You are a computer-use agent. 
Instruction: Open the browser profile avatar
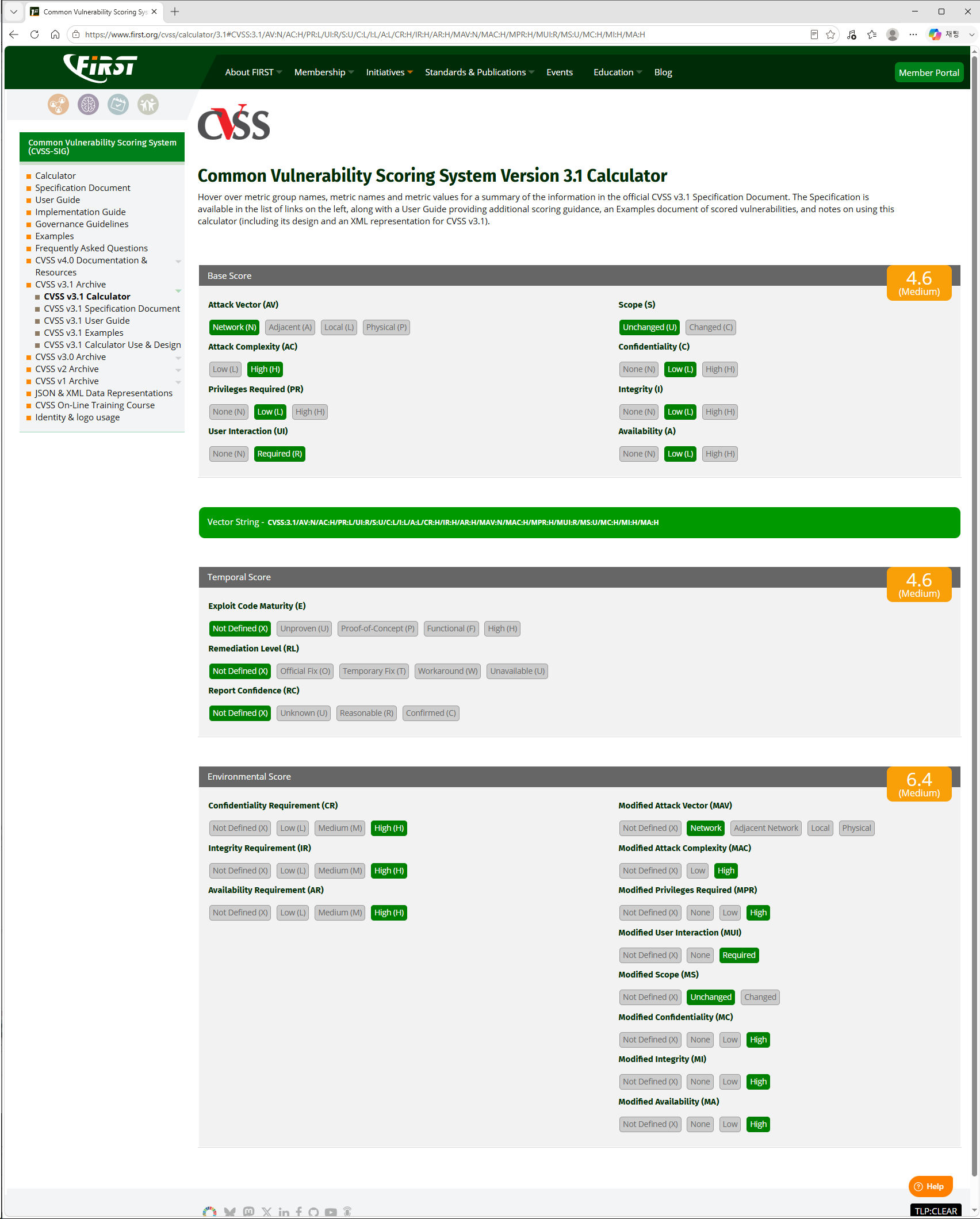pyautogui.click(x=893, y=34)
